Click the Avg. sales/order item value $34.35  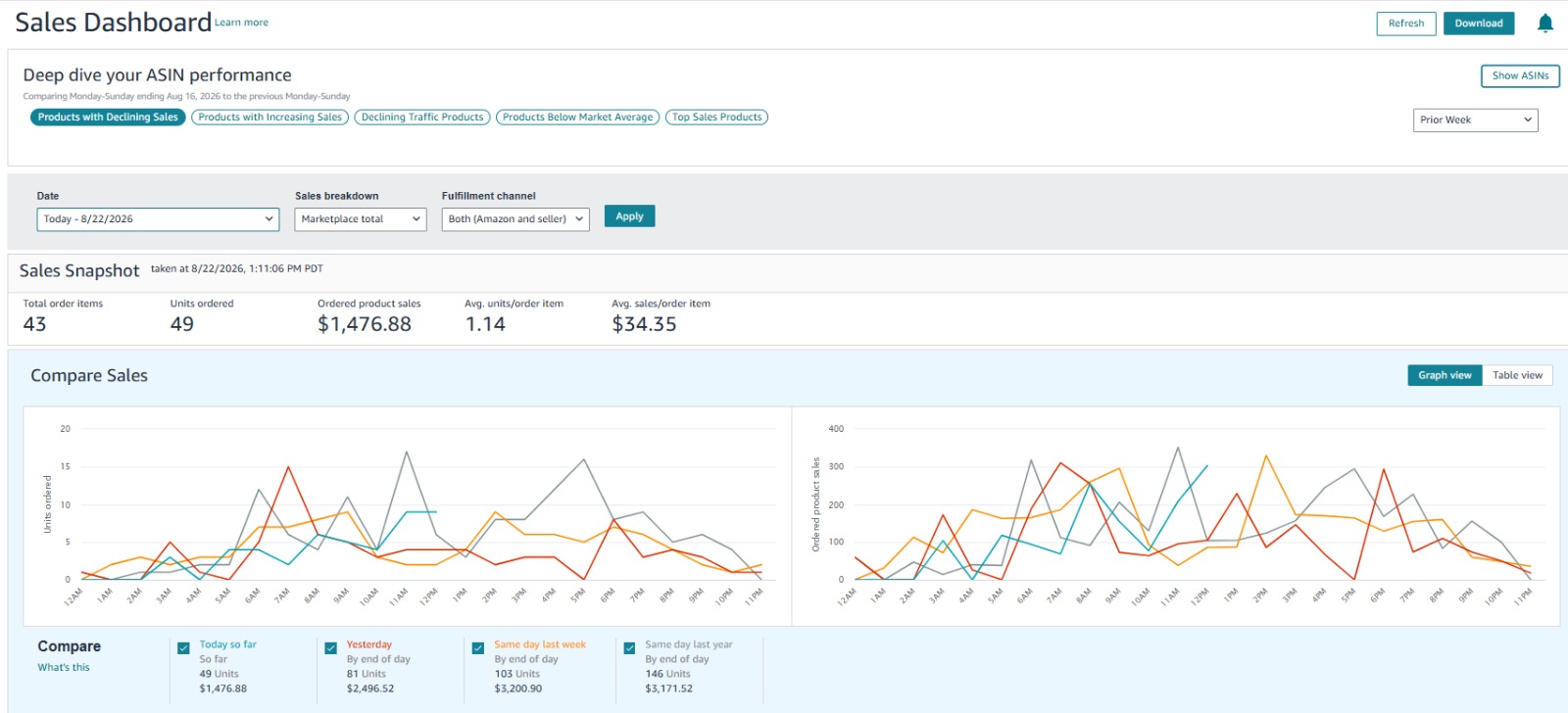(x=644, y=324)
